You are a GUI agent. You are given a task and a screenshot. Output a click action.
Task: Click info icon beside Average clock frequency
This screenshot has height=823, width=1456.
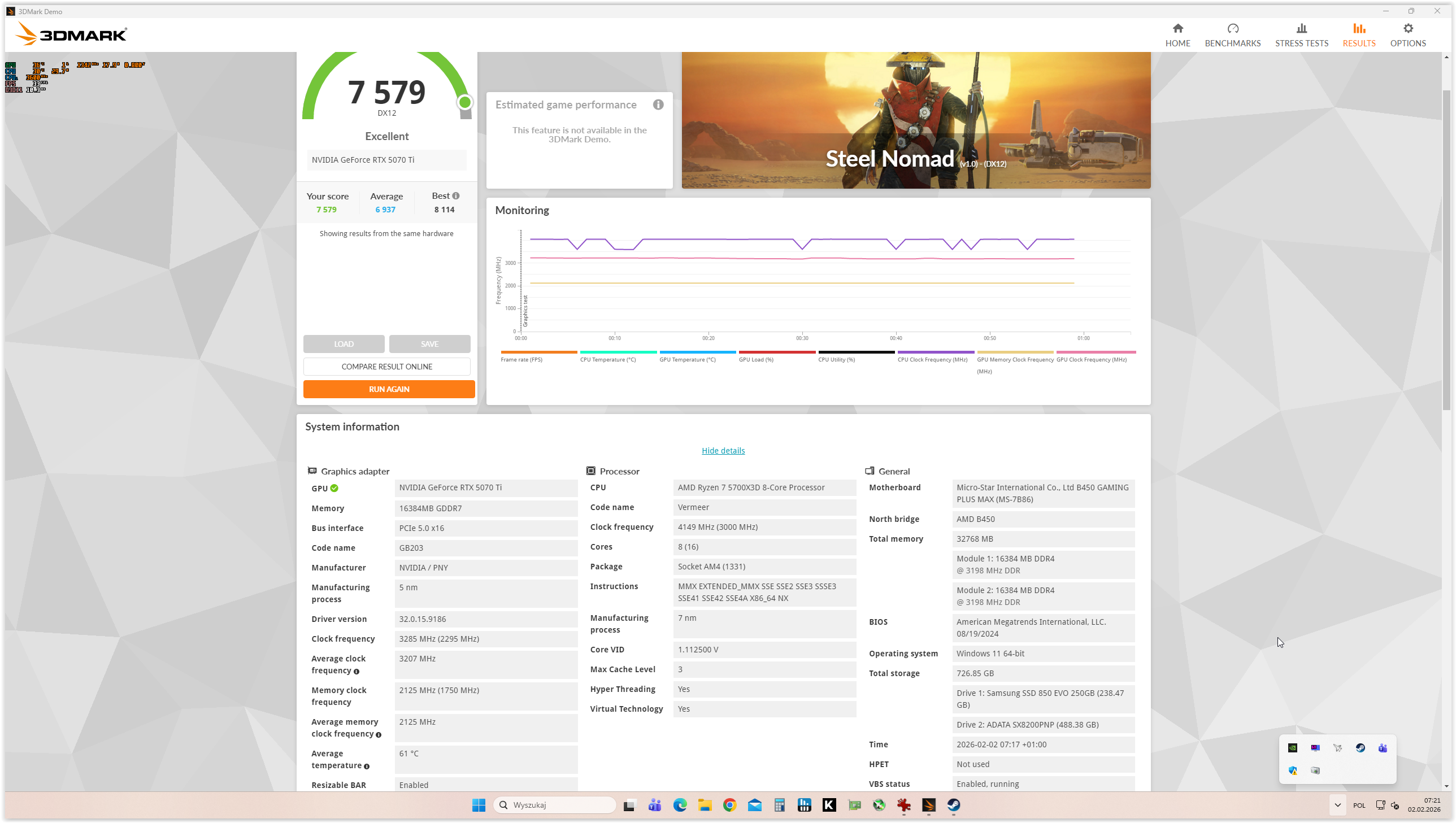[356, 672]
